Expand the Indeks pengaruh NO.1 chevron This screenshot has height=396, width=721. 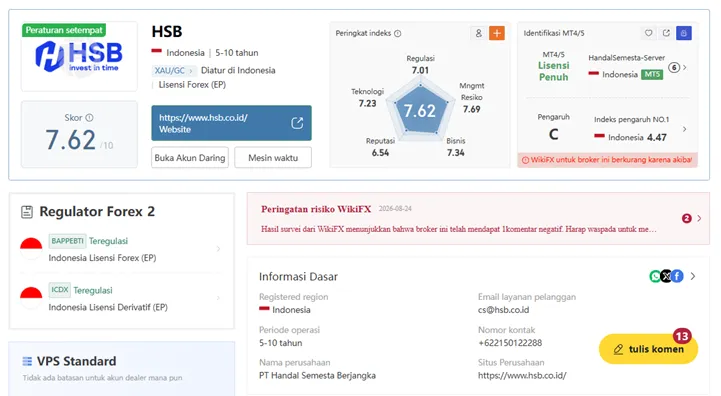click(x=685, y=129)
